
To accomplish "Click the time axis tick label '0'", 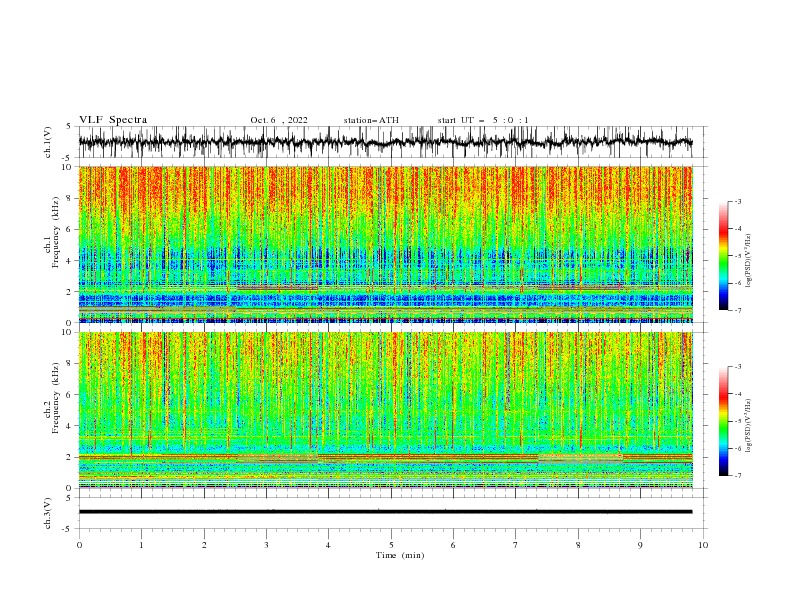I will (79, 545).
